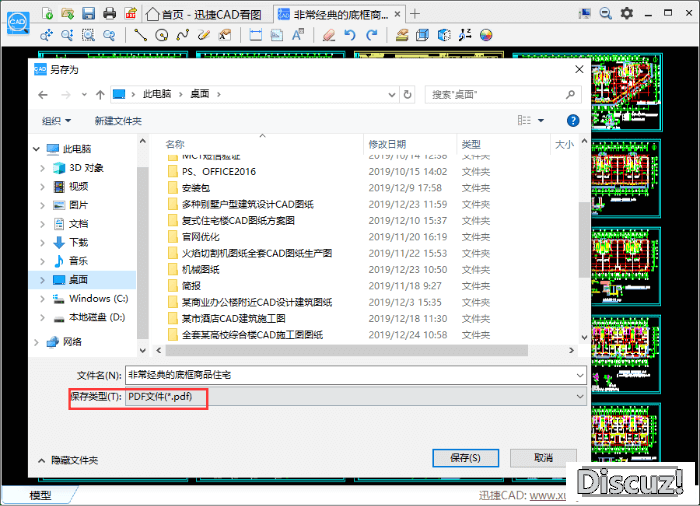This screenshot has height=506, width=700.
Task: Expand the Windows (C:) drive node
Action: [41, 298]
